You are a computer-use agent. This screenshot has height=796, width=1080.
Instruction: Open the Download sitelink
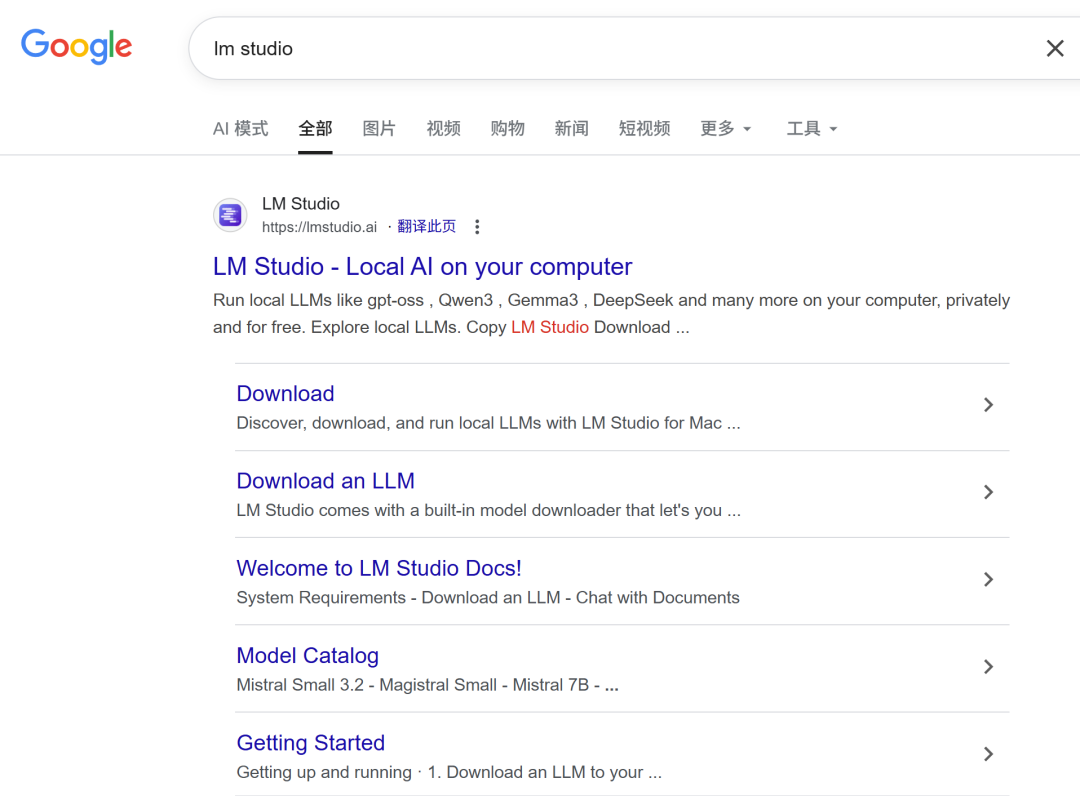[x=285, y=393]
